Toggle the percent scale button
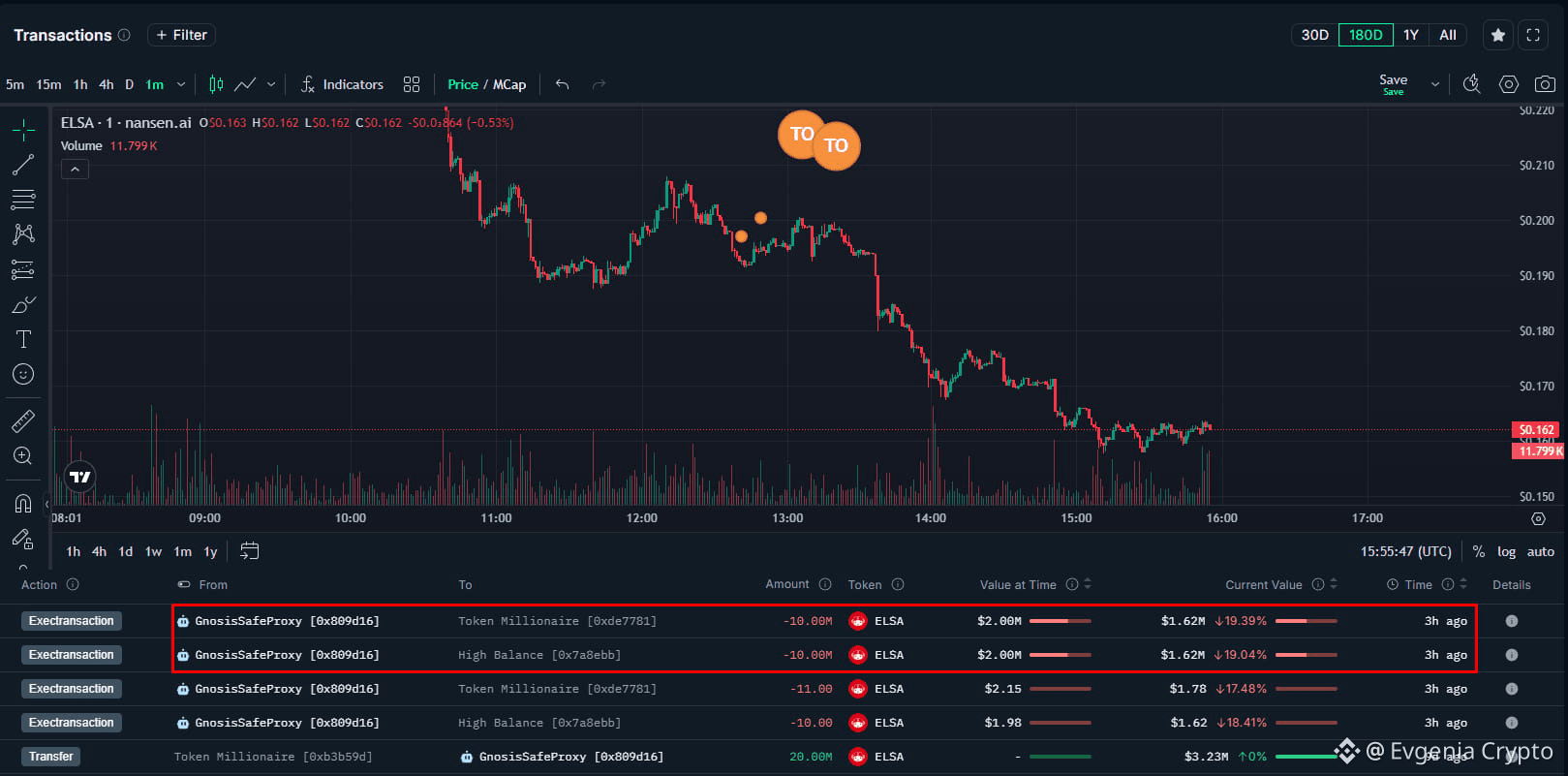Image resolution: width=1568 pixels, height=776 pixels. [1479, 551]
